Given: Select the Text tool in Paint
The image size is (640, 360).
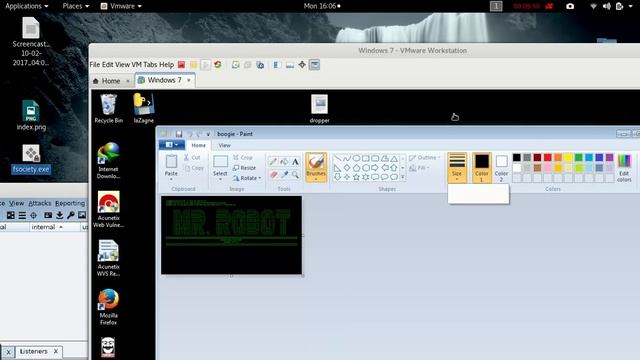Looking at the screenshot, I should [295, 162].
